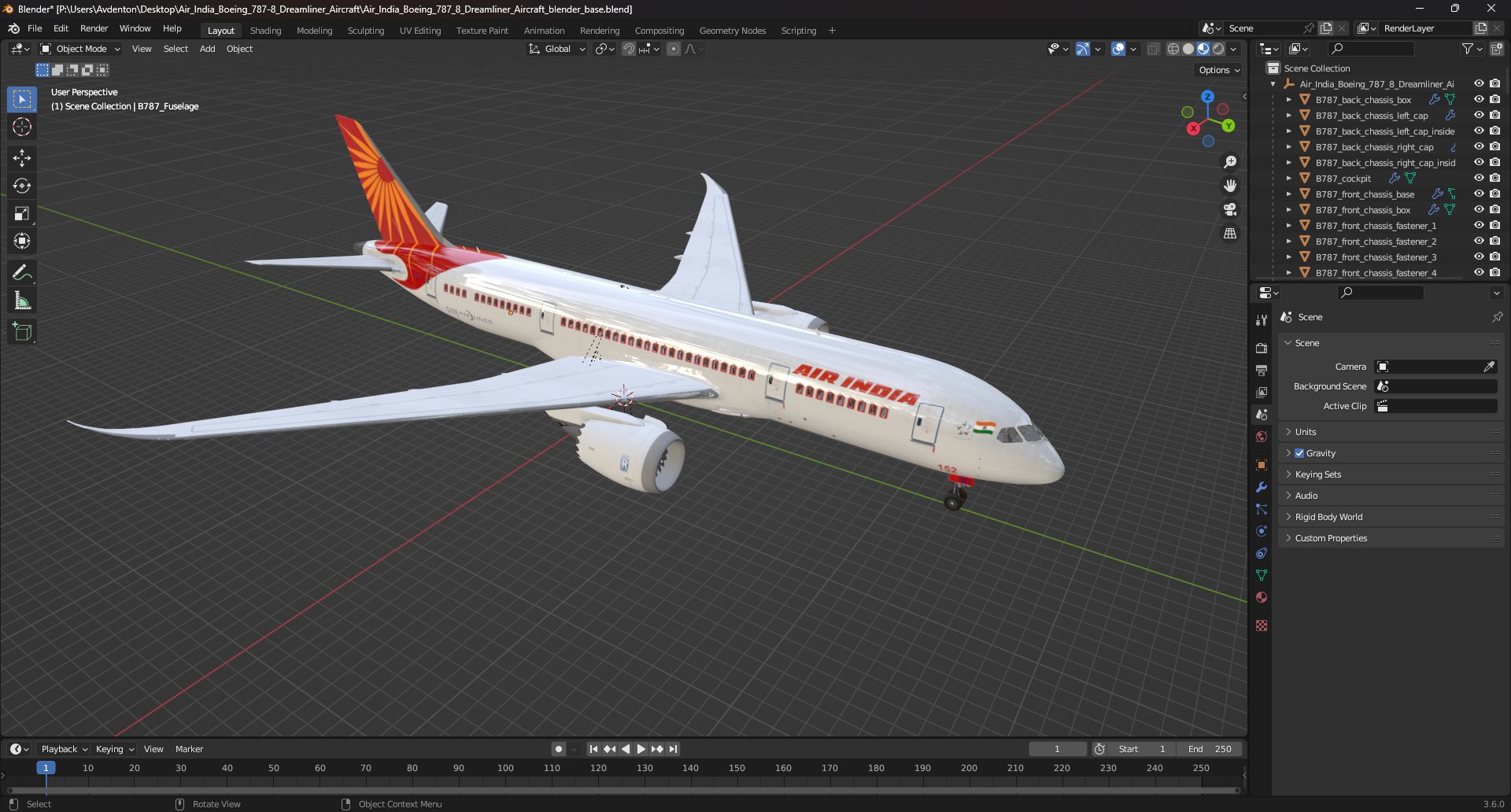1511x812 pixels.
Task: Activate the Scale tool
Action: click(x=22, y=213)
